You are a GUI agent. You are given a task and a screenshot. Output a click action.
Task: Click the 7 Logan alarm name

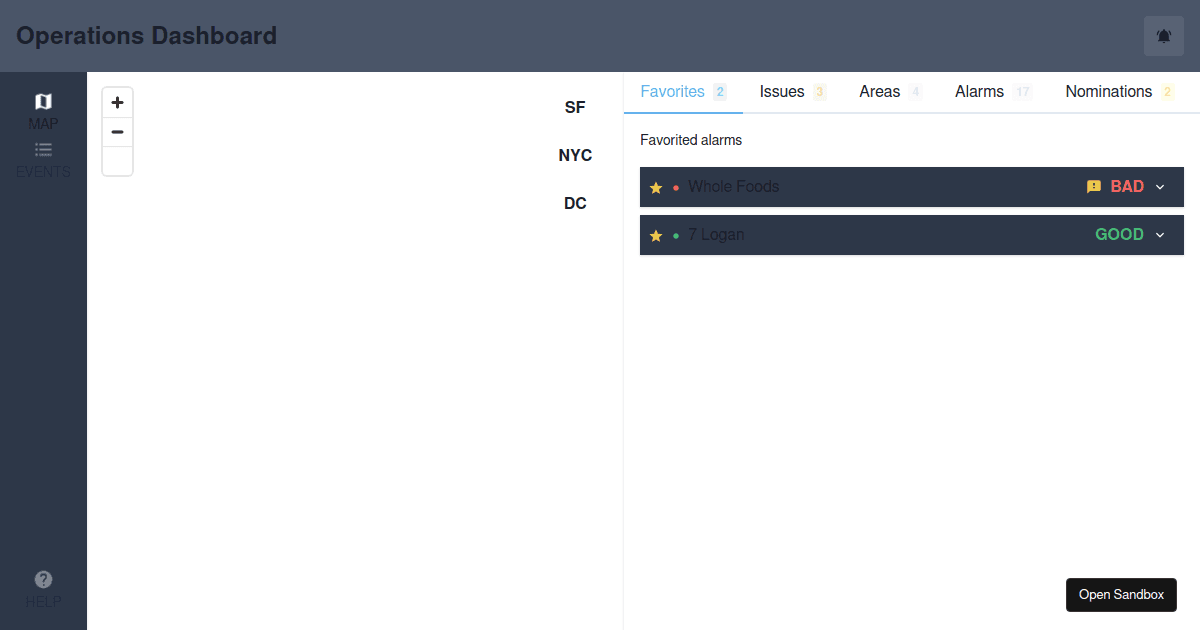[716, 234]
